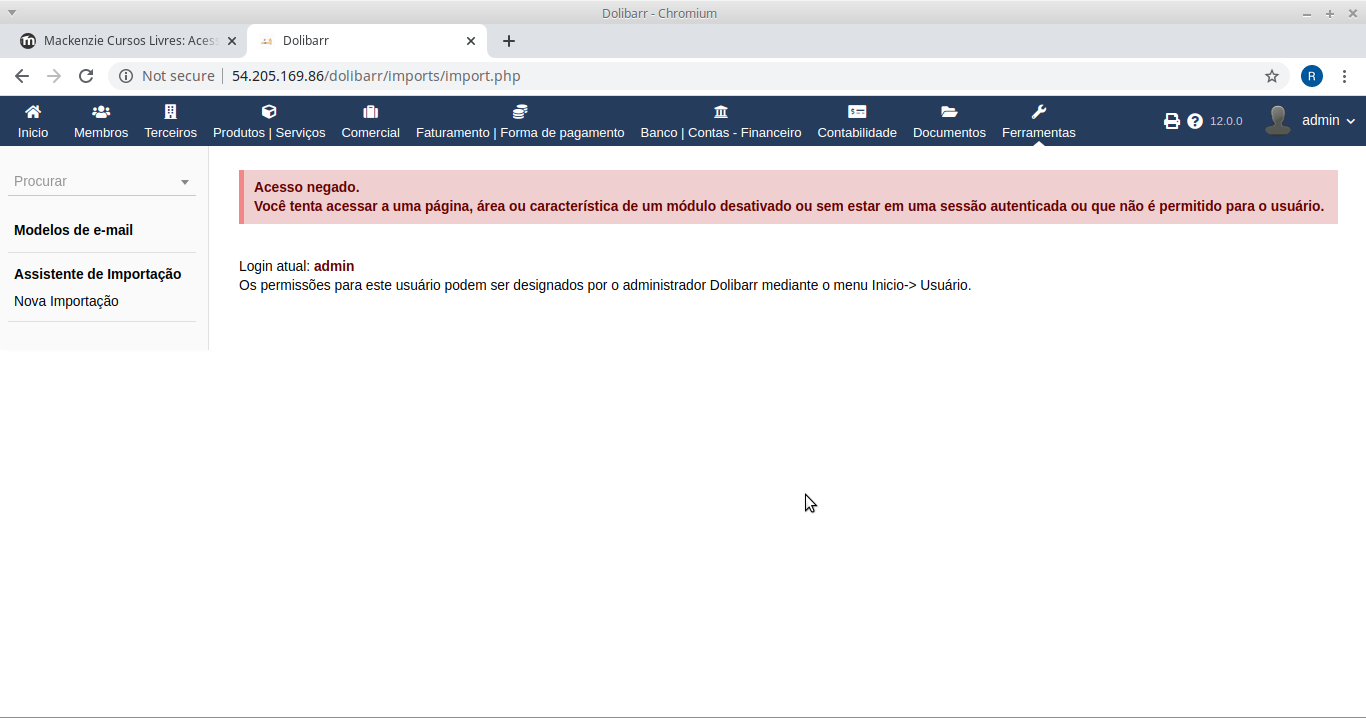Screen dimensions: 1366x718
Task: Open Produtos | Serviços cube icon
Action: [x=269, y=112]
